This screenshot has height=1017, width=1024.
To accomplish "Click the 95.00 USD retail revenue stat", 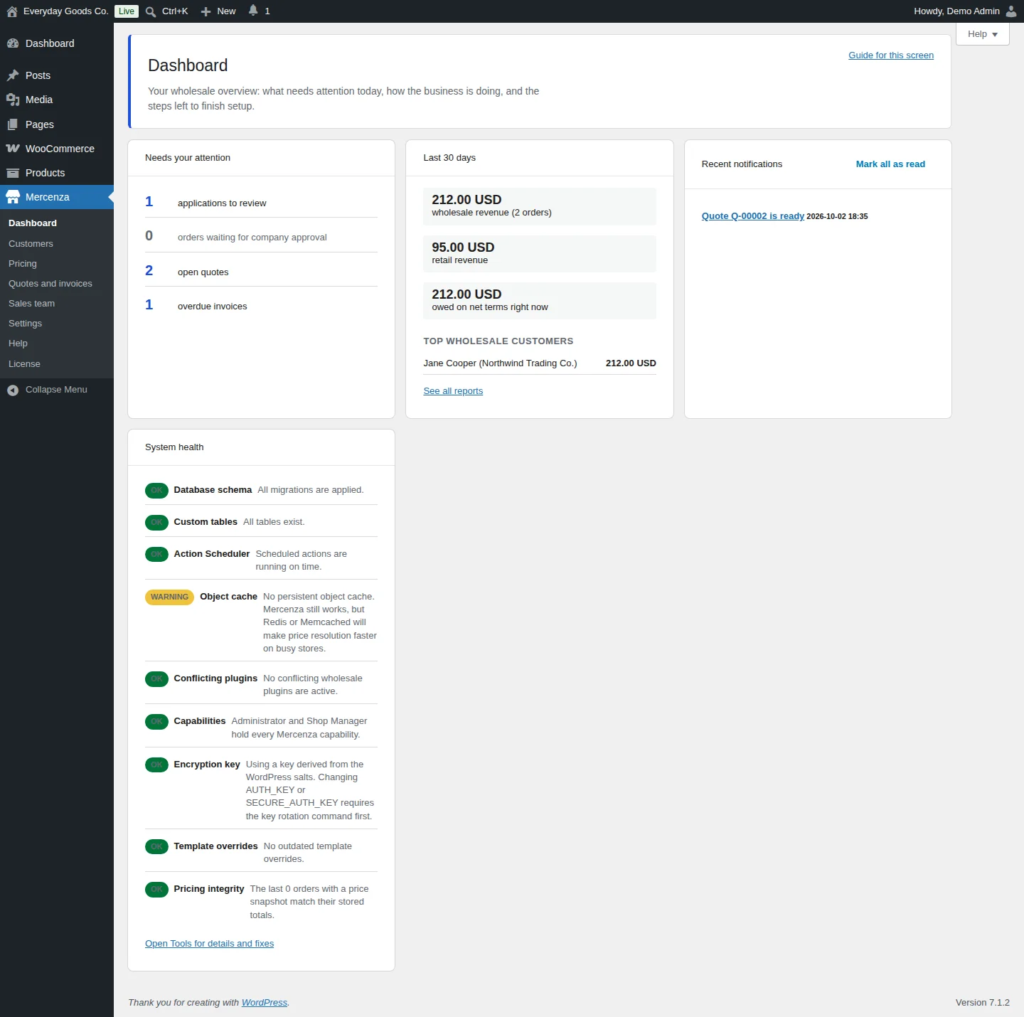I will click(539, 253).
